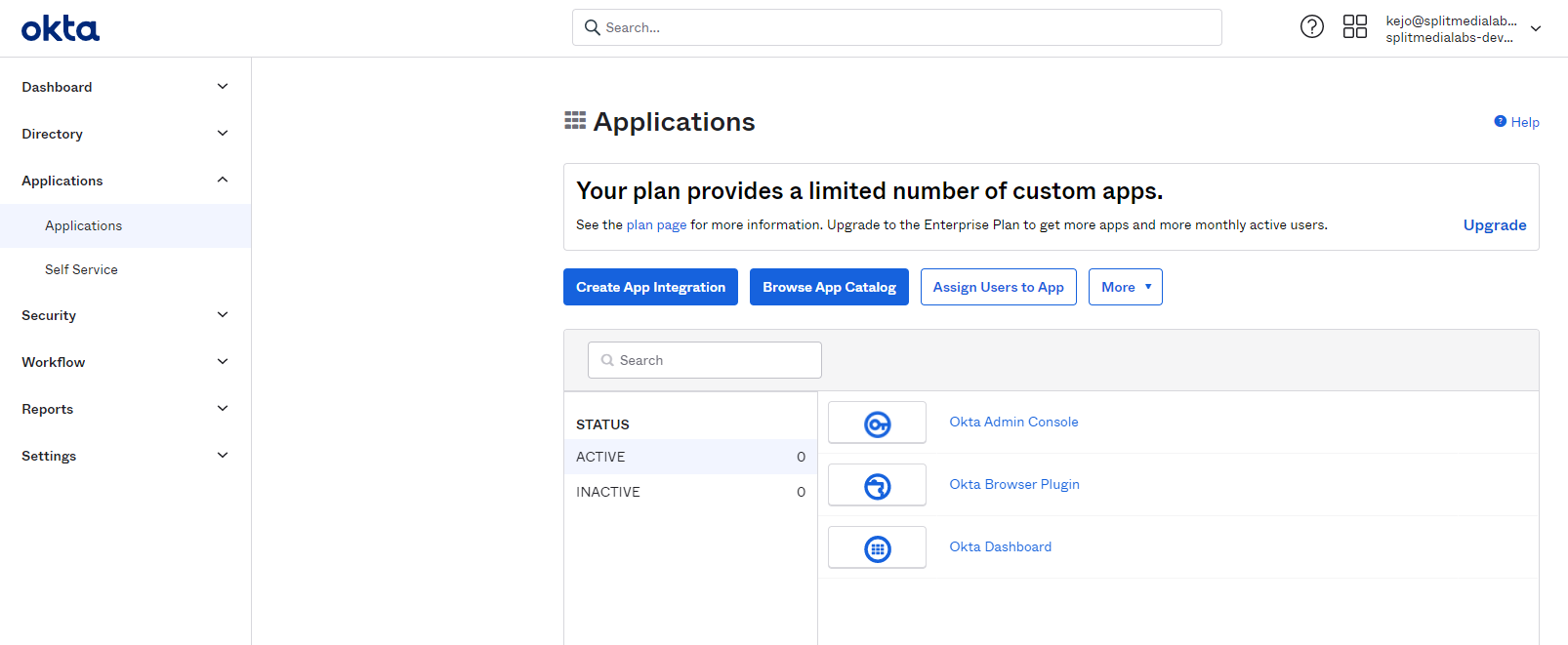Click magnifier icon in applications list search
This screenshot has height=645, width=1568.
(607, 360)
